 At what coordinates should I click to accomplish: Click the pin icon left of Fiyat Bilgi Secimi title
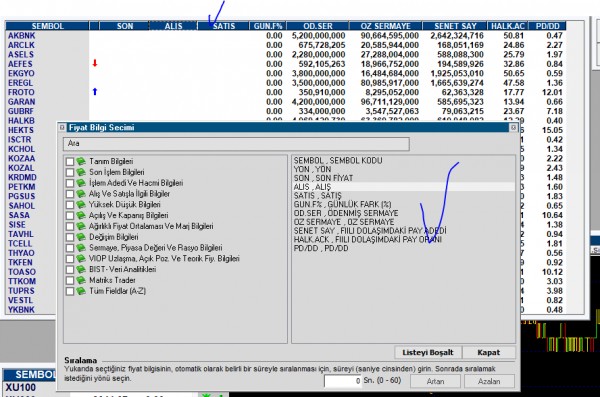point(62,127)
